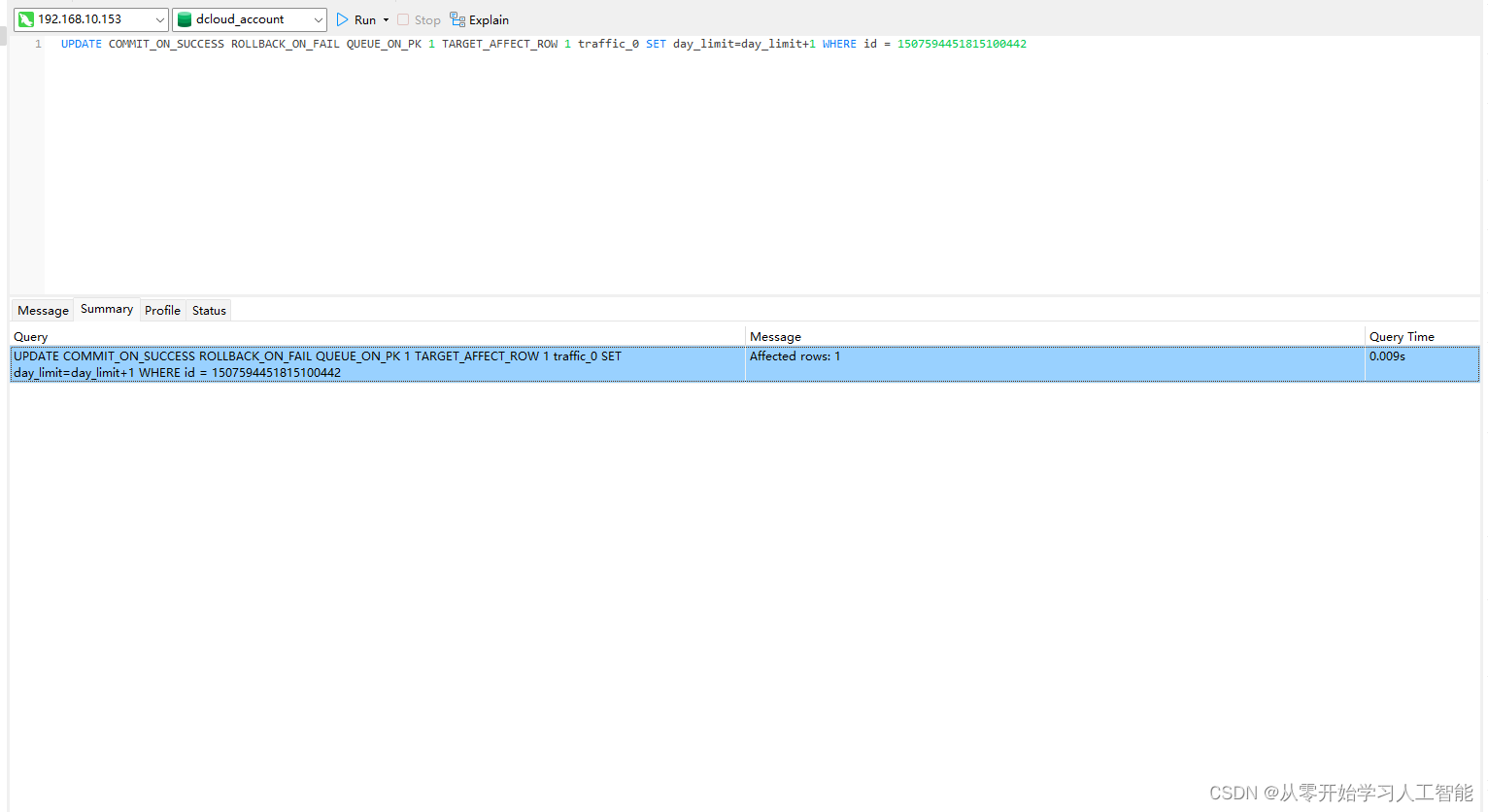
Task: Expand the 192.168.10.153 connection dropdown
Action: (x=160, y=19)
